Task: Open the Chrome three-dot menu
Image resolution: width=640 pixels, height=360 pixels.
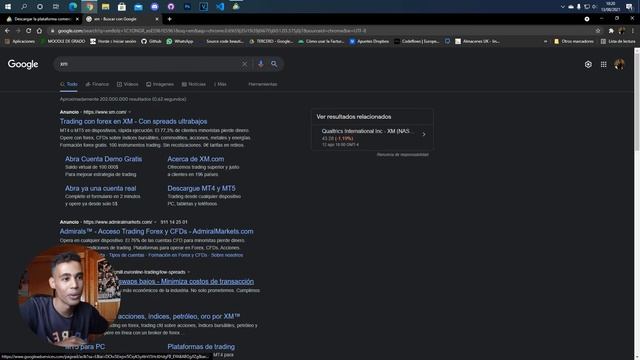Action: [x=633, y=31]
